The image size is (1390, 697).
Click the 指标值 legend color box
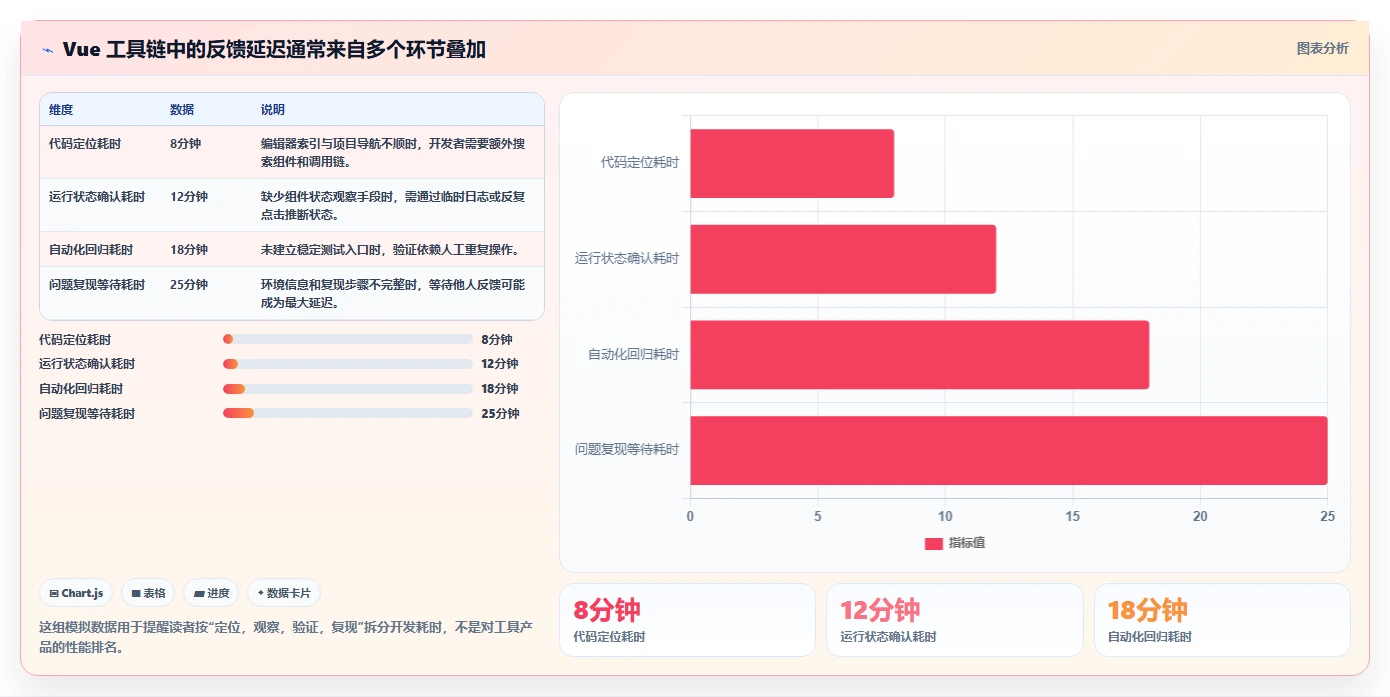coord(933,543)
